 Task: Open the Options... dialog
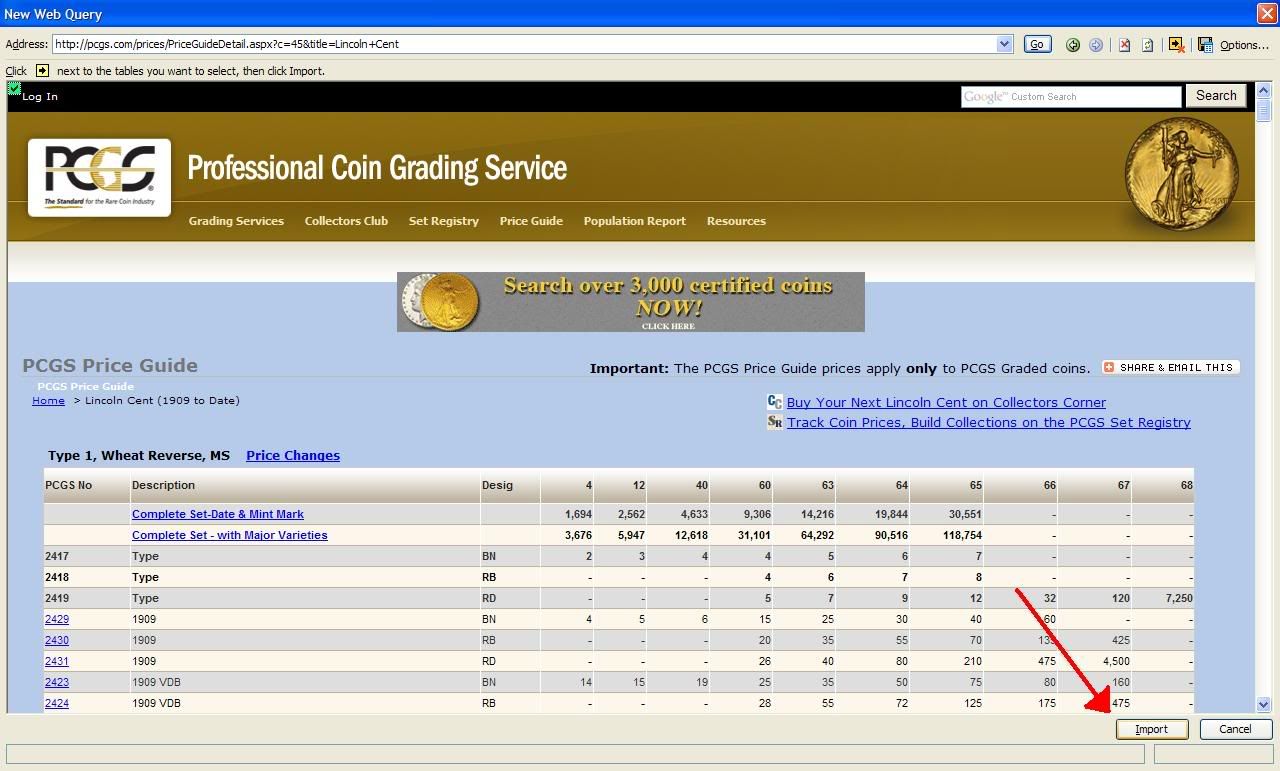click(1244, 45)
